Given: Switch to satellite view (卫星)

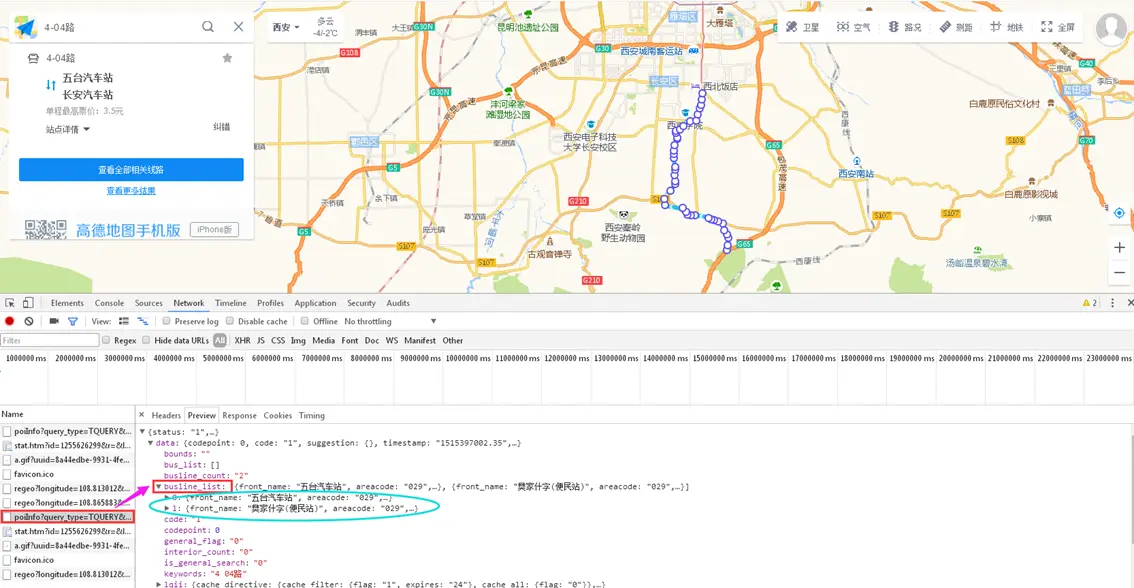Looking at the screenshot, I should (x=803, y=27).
